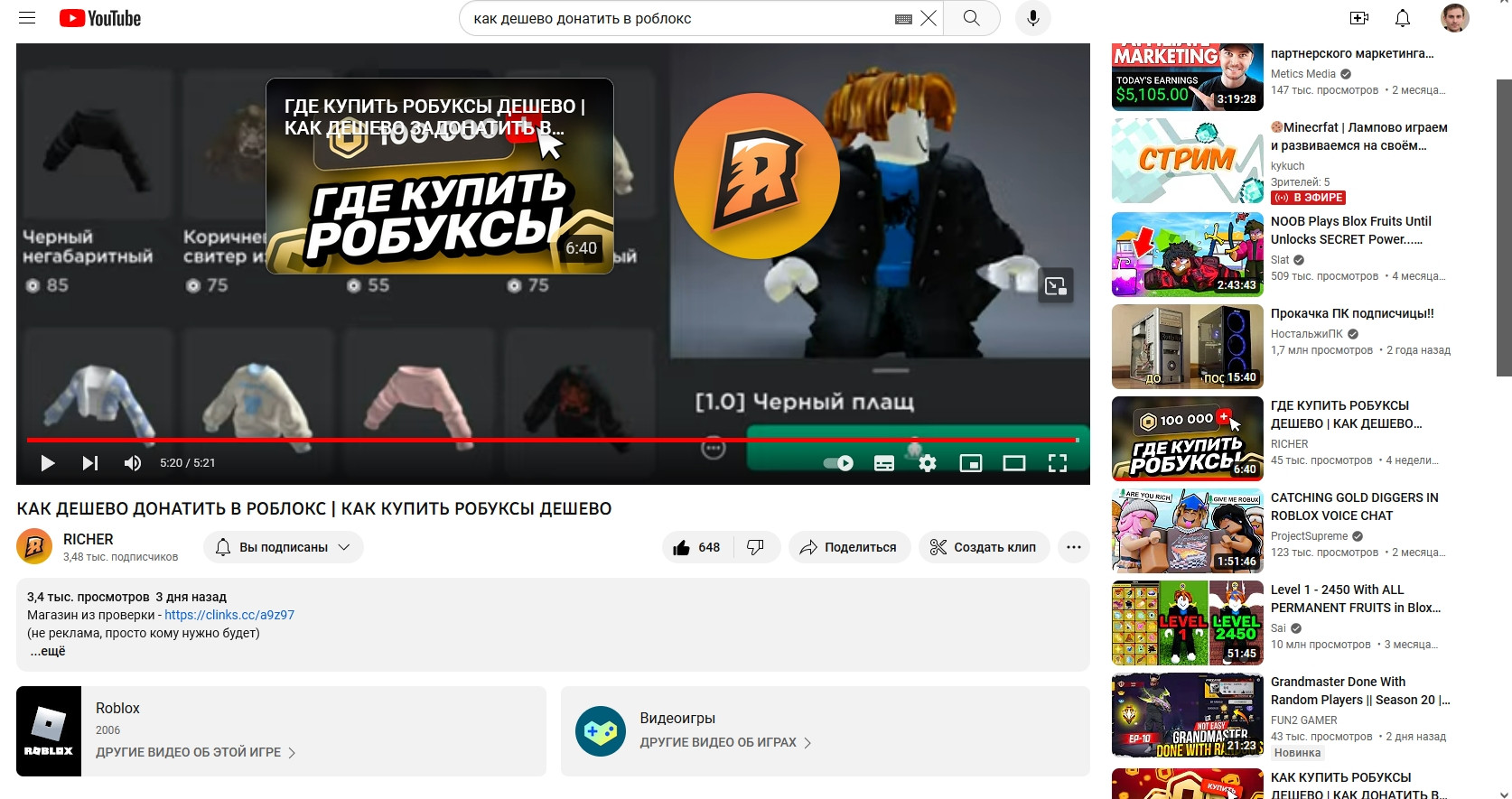Viewport: 1512px width, 799px height.
Task: Expand the subscription notification dropdown
Action: click(284, 547)
